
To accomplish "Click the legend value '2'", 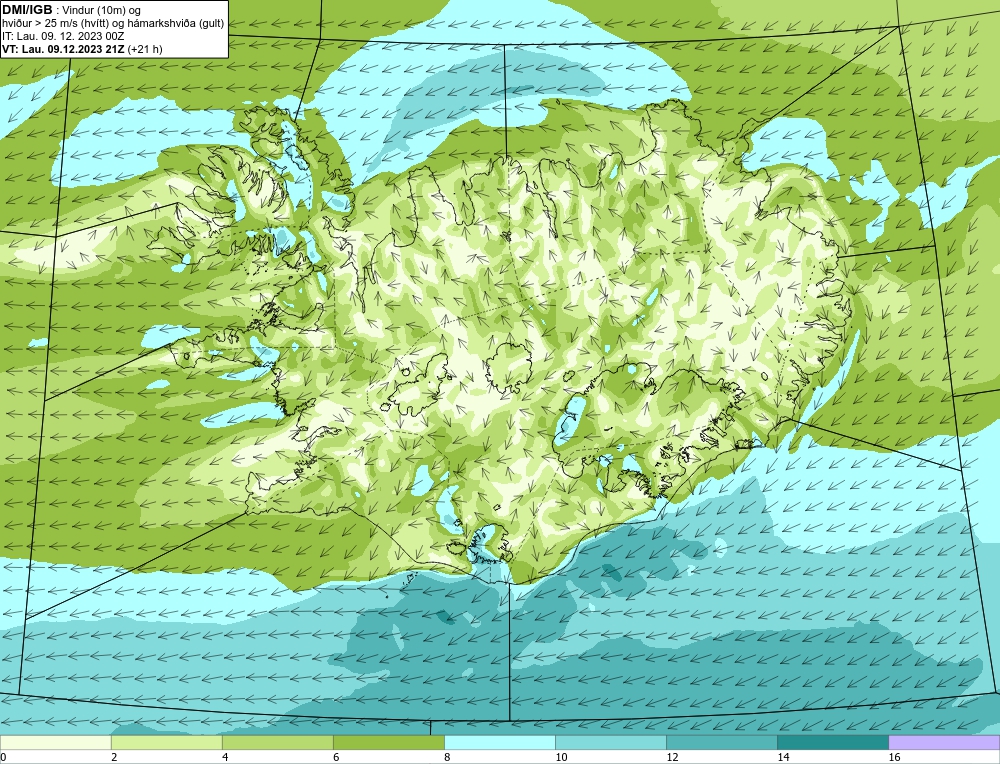I will [x=114, y=757].
